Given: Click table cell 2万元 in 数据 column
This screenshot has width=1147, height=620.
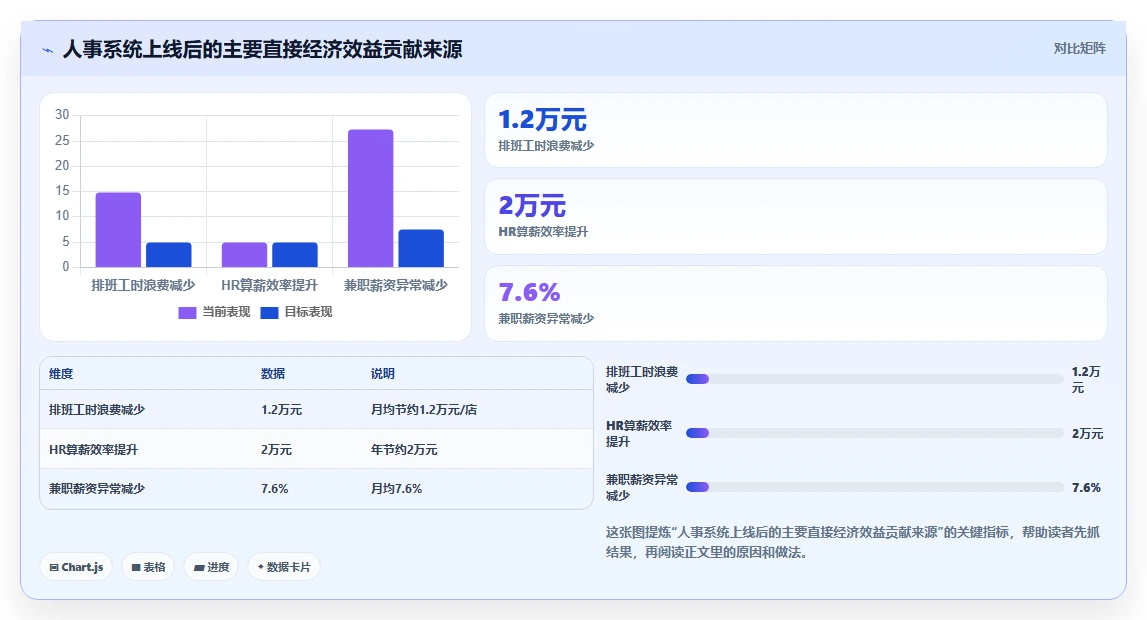Looking at the screenshot, I should (276, 450).
